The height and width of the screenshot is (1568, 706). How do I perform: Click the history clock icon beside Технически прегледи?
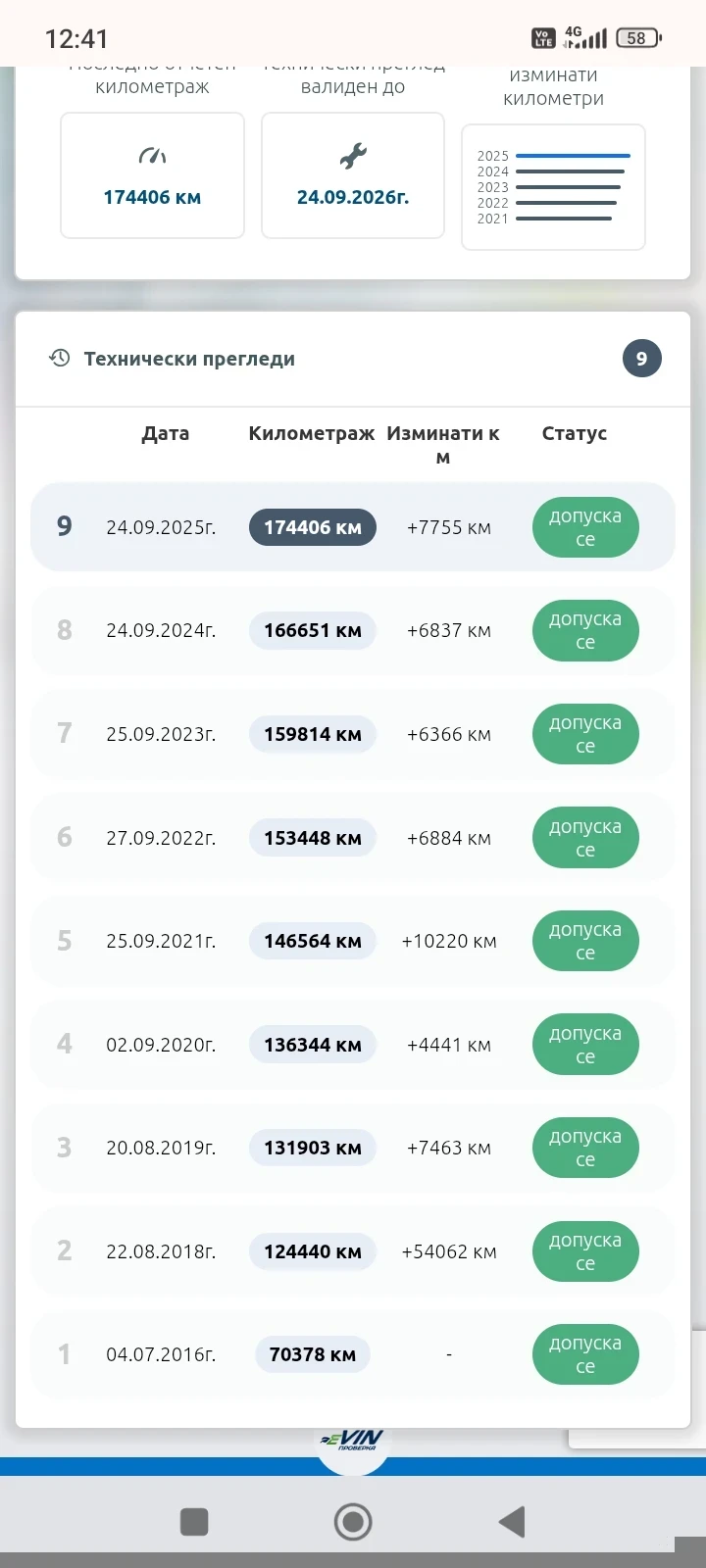pyautogui.click(x=60, y=359)
